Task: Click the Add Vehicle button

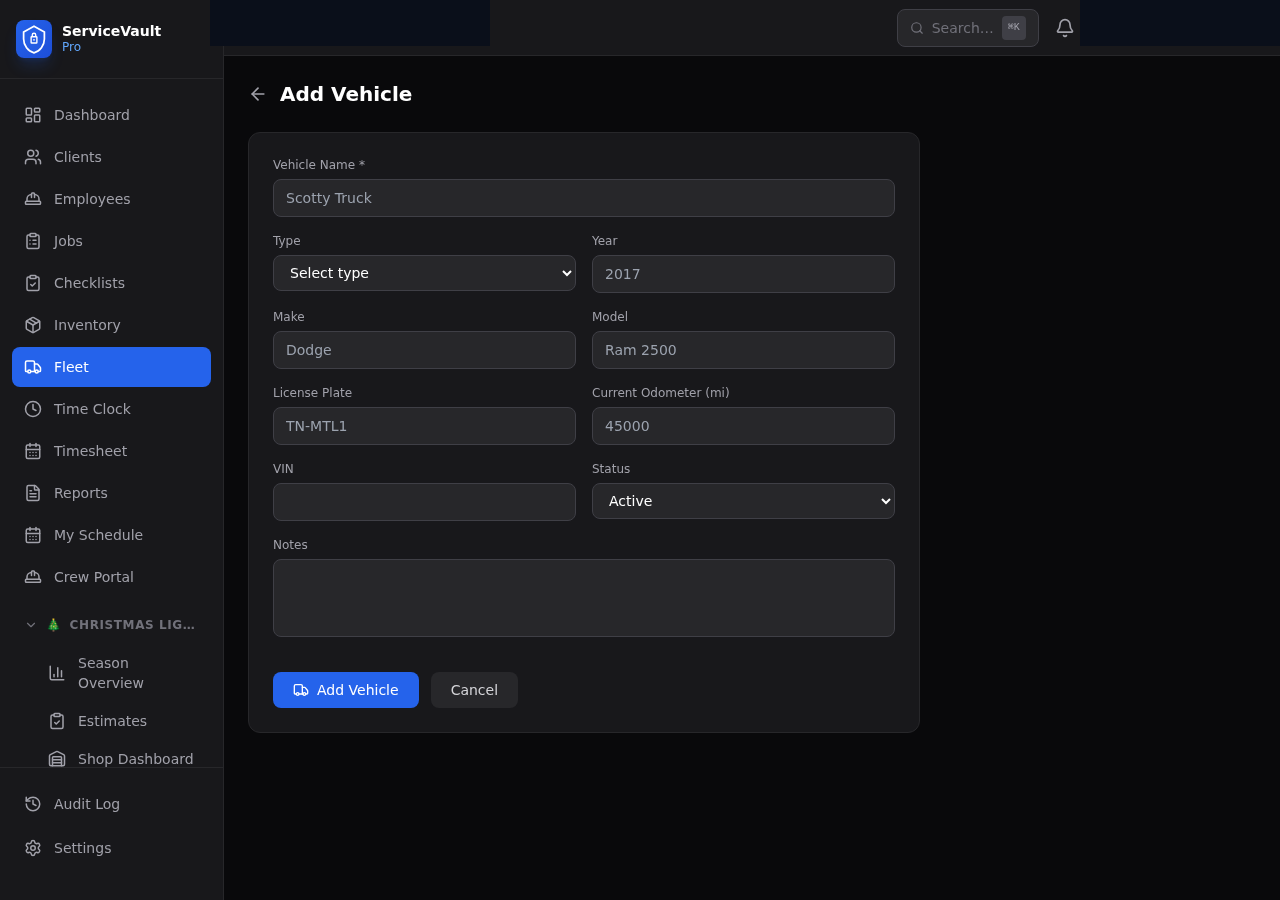Action: point(345,690)
